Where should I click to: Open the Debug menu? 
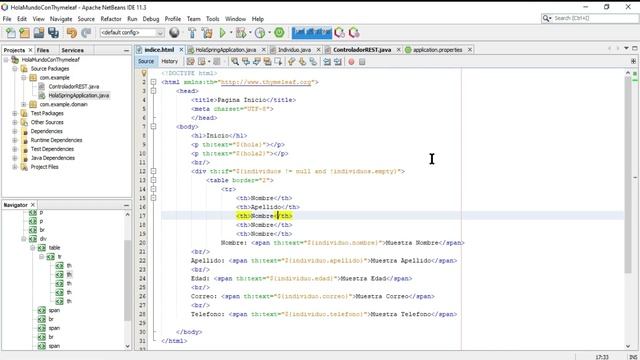click(x=151, y=19)
